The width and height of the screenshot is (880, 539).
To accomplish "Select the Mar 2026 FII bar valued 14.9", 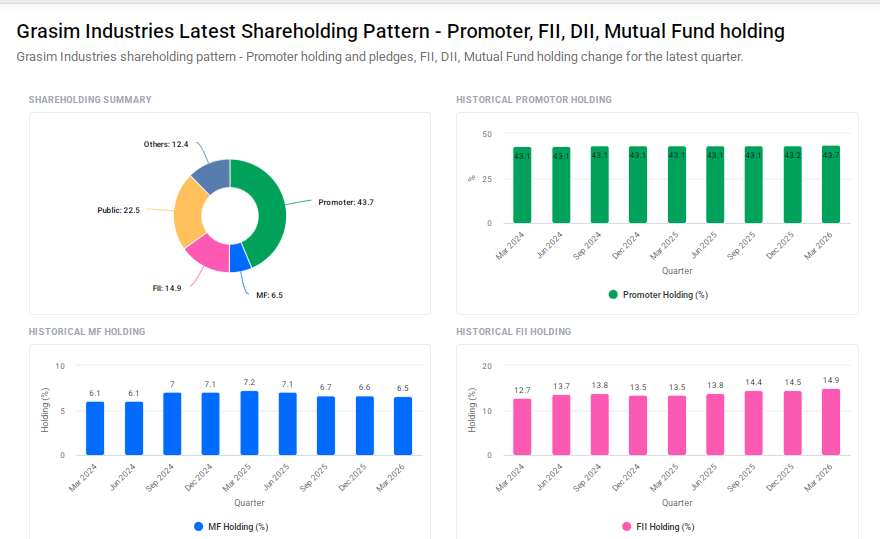I will tap(831, 422).
